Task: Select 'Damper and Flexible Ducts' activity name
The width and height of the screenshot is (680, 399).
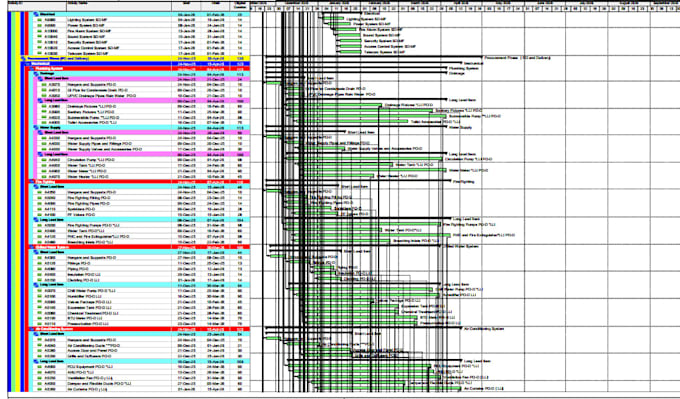Action: pos(99,384)
